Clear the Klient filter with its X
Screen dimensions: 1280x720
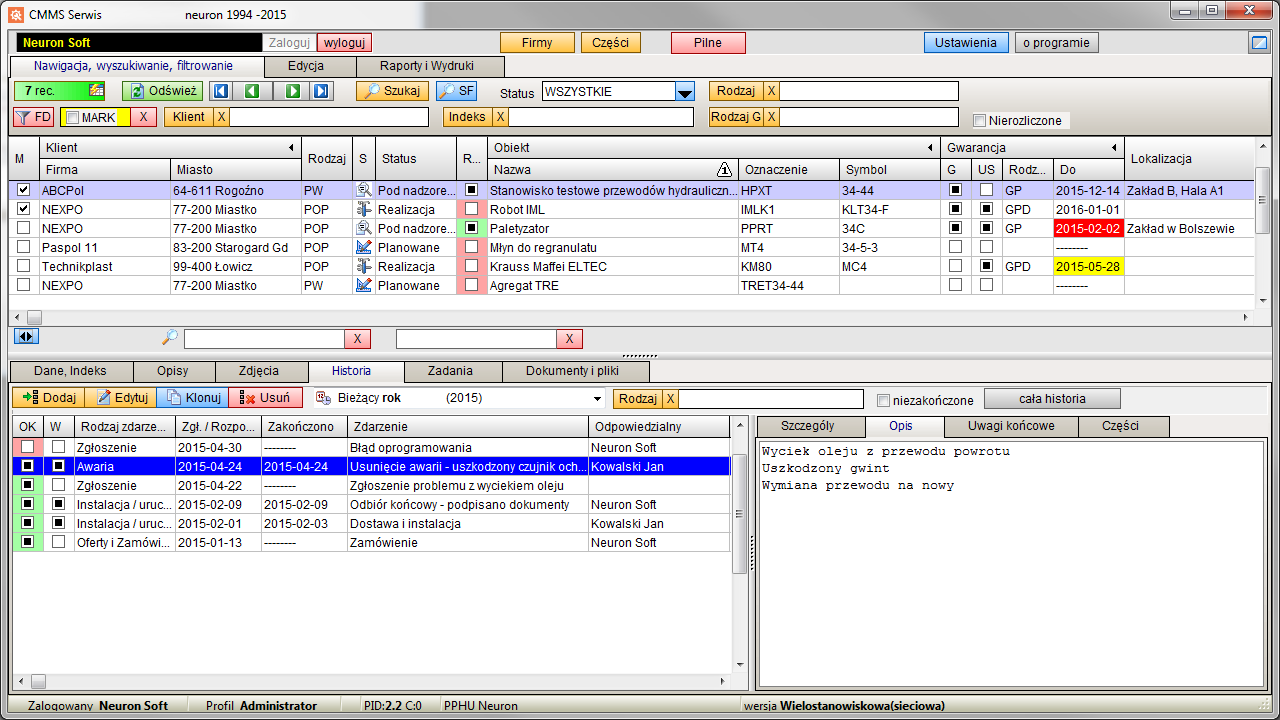(221, 117)
